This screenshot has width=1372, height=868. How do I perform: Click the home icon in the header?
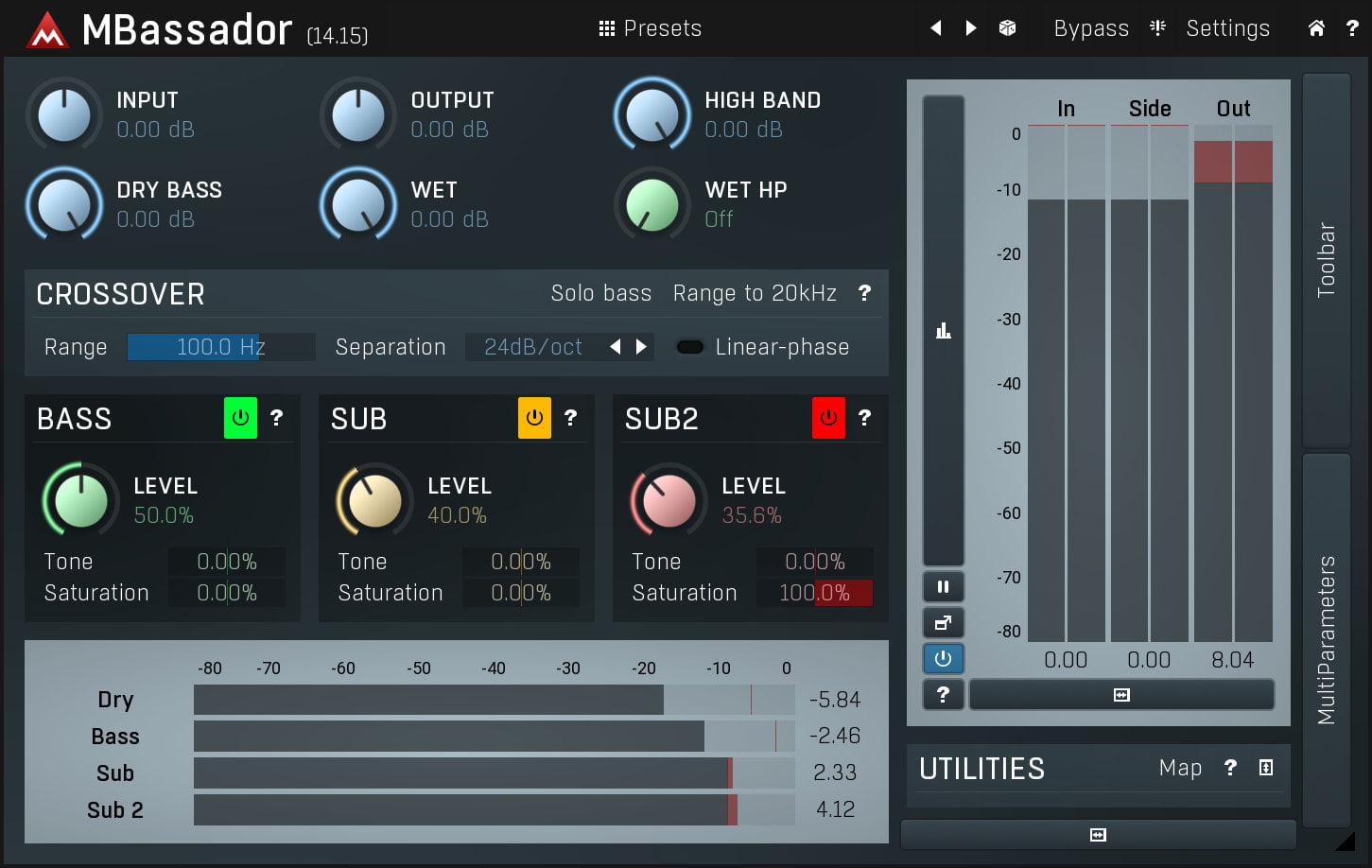pos(1316,28)
